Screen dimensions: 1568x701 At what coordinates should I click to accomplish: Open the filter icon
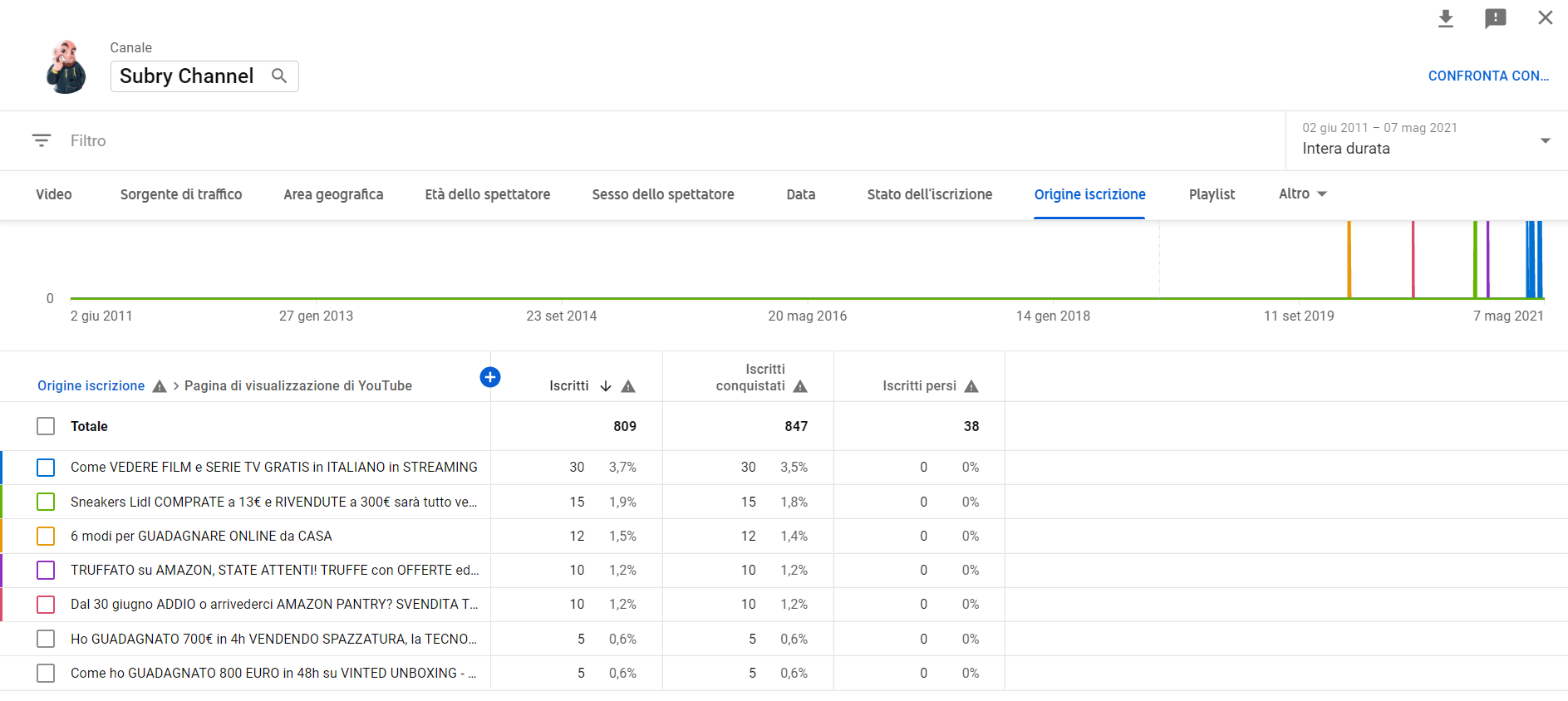[x=42, y=140]
